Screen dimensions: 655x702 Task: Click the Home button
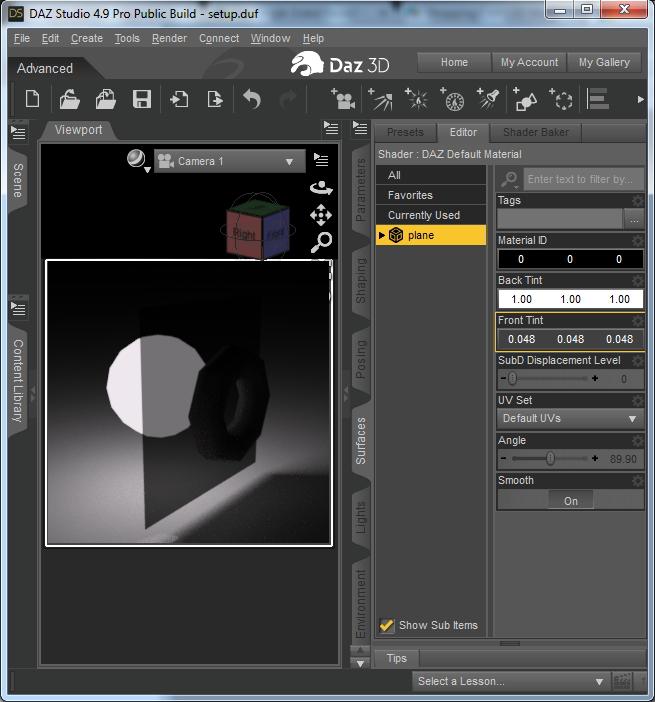454,62
